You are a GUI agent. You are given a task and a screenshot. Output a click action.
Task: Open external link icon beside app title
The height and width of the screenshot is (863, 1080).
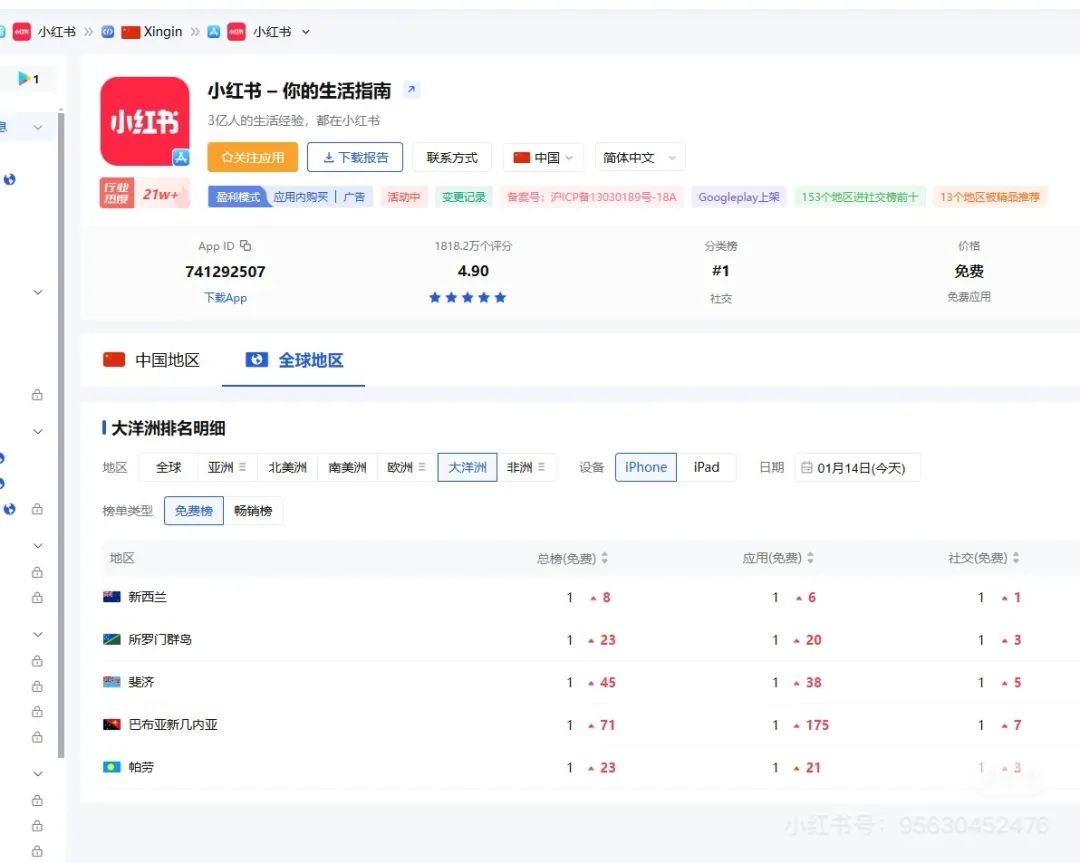pos(411,90)
